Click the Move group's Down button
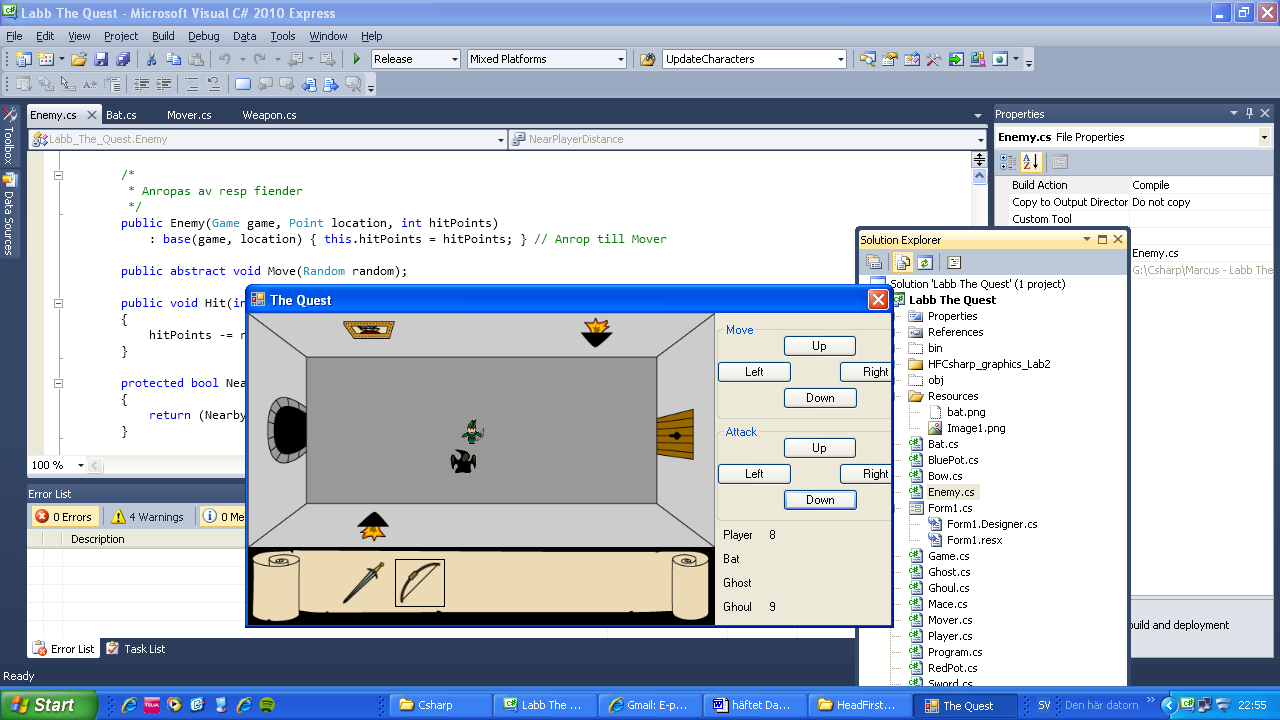 click(820, 398)
